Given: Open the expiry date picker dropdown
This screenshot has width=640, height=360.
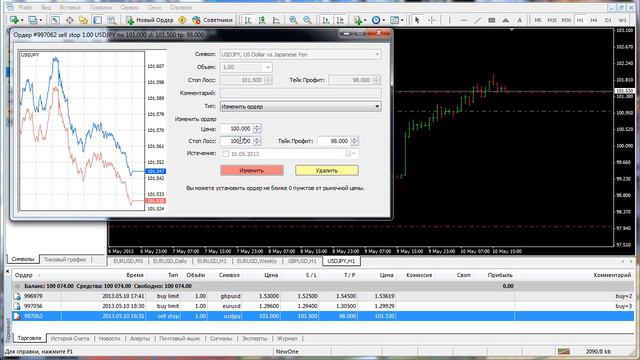Looking at the screenshot, I should tap(350, 154).
